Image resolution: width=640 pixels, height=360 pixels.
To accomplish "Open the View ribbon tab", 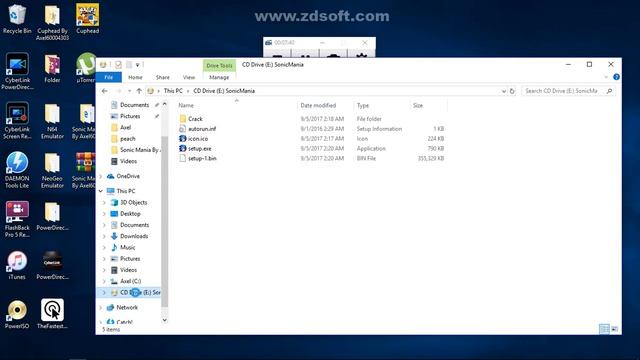I will click(189, 77).
